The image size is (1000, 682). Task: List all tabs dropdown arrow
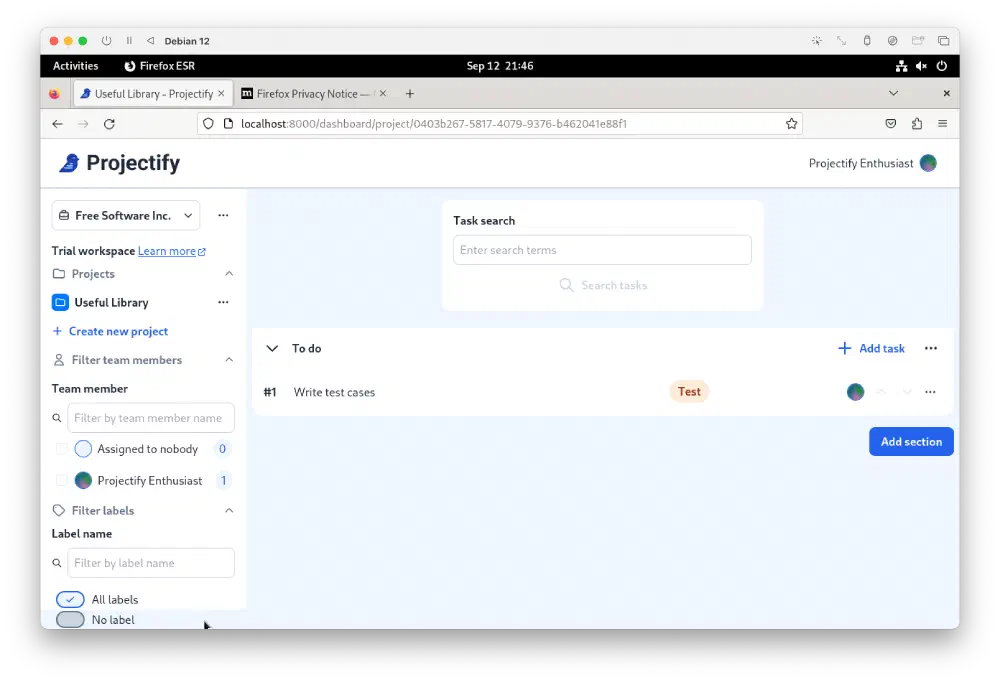coord(893,93)
